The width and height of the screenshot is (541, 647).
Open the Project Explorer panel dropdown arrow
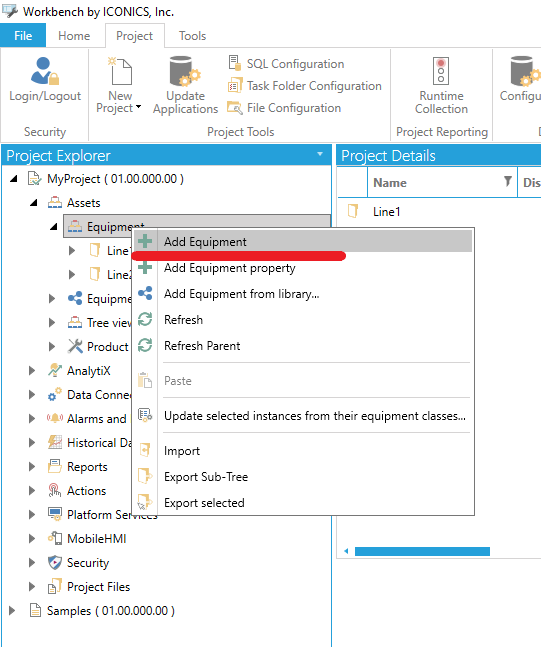click(320, 154)
